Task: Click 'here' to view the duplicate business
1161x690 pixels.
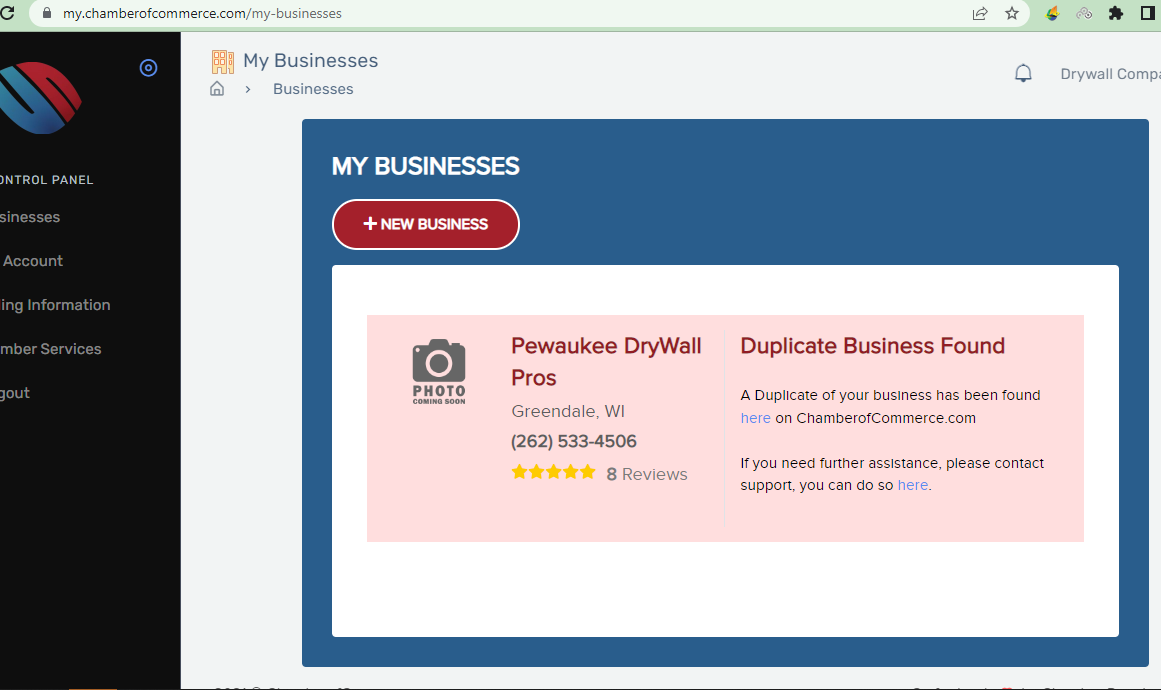Action: click(755, 418)
